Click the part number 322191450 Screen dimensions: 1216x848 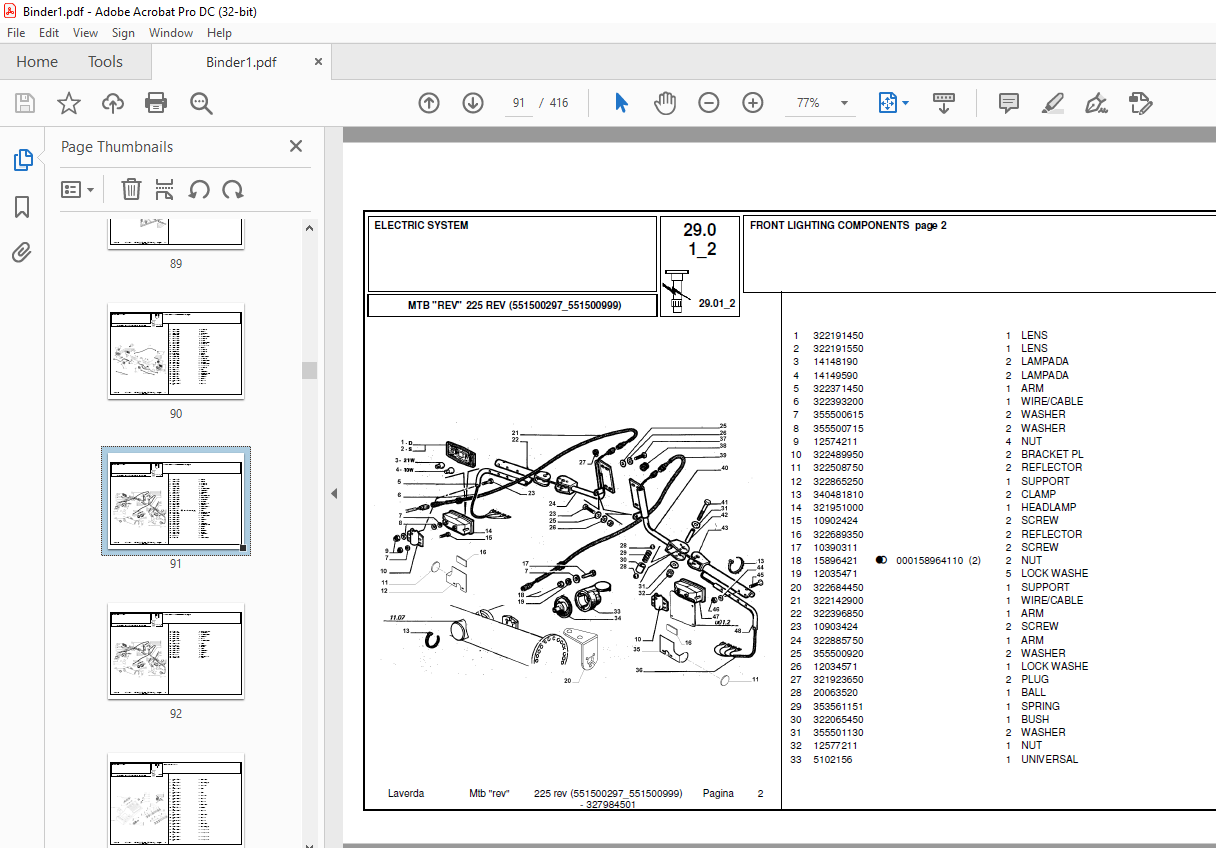(x=838, y=335)
